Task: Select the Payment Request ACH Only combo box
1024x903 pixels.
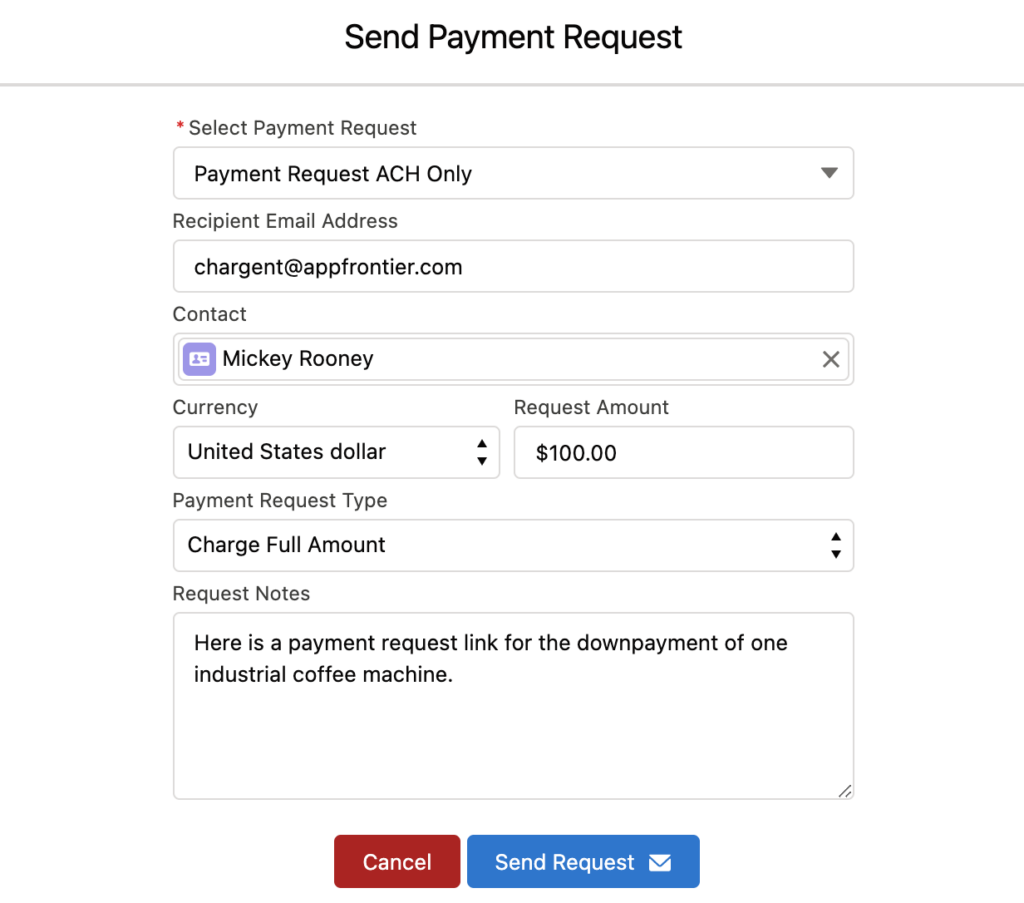Action: pos(513,173)
